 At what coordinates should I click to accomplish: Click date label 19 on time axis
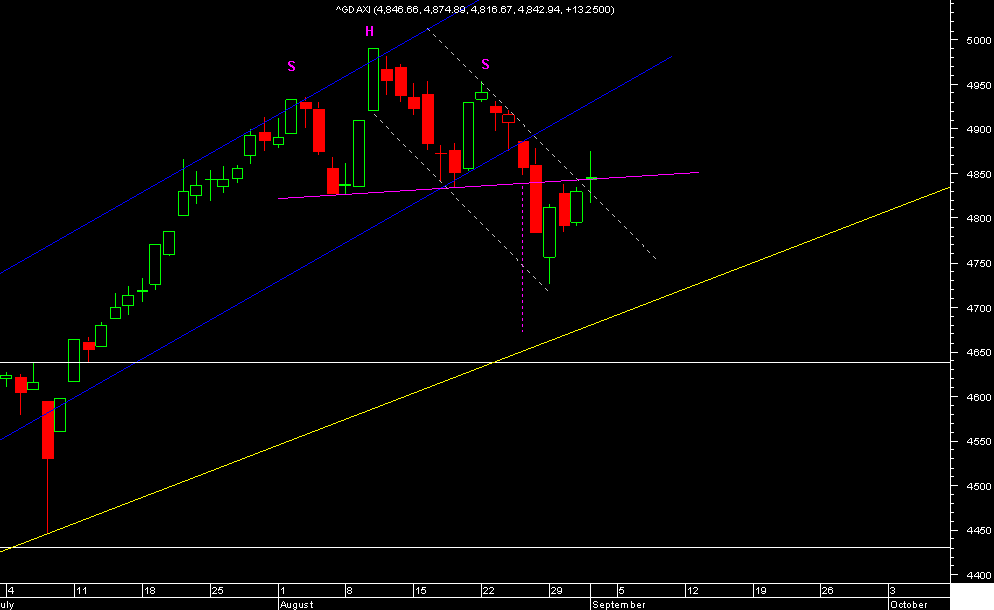tap(760, 590)
